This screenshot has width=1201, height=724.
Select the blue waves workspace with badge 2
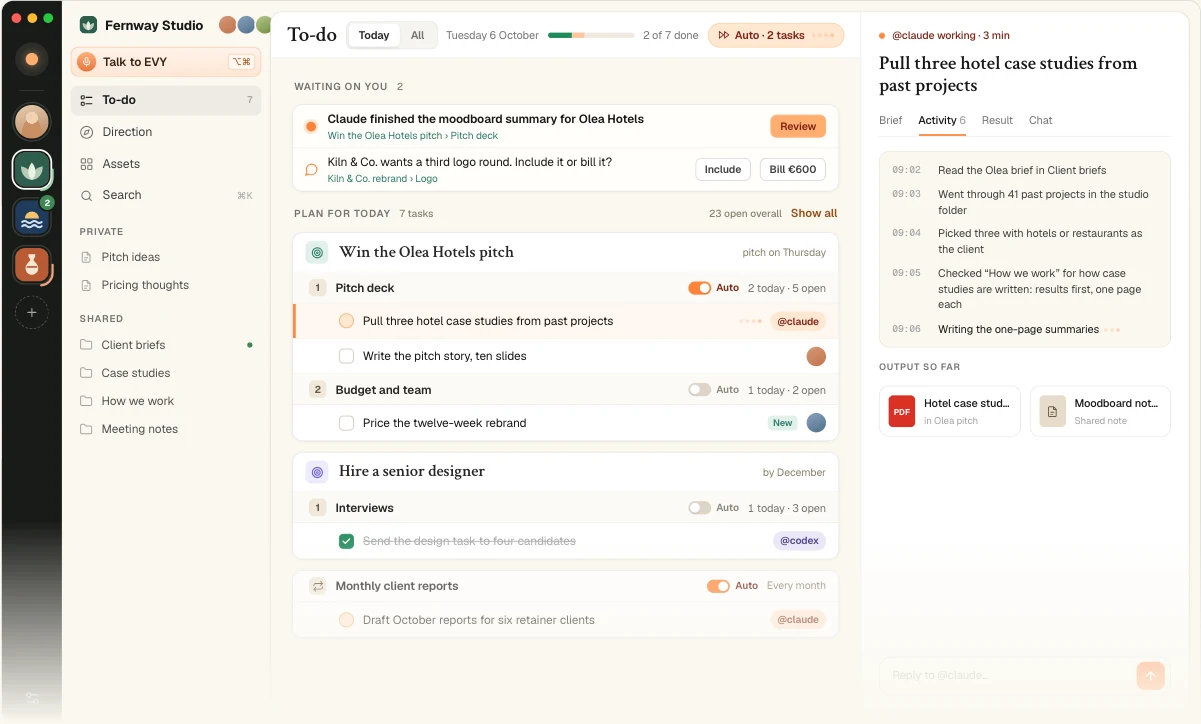pyautogui.click(x=32, y=217)
